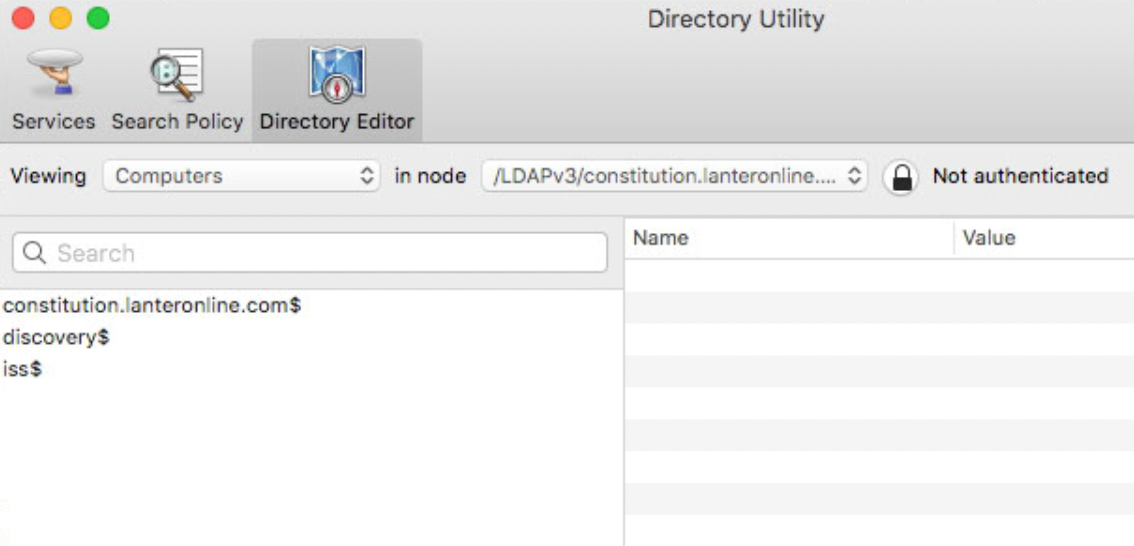Click the red close window button

point(22,18)
